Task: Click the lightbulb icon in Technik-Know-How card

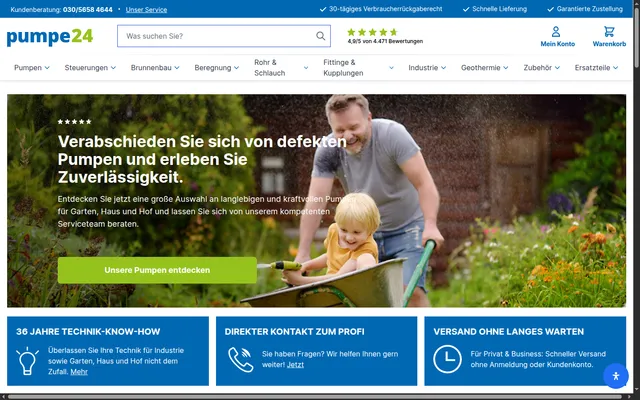Action: [27, 361]
